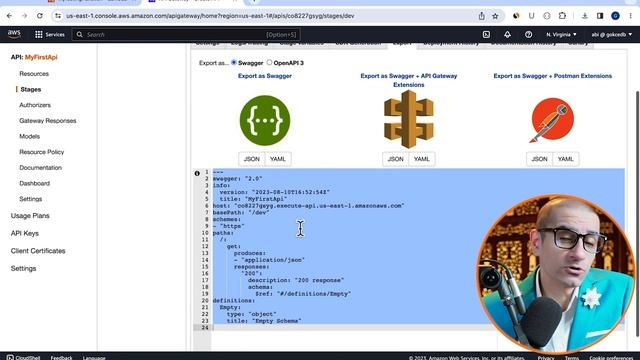Open the bottom Settings sidebar entry

[x=23, y=269]
